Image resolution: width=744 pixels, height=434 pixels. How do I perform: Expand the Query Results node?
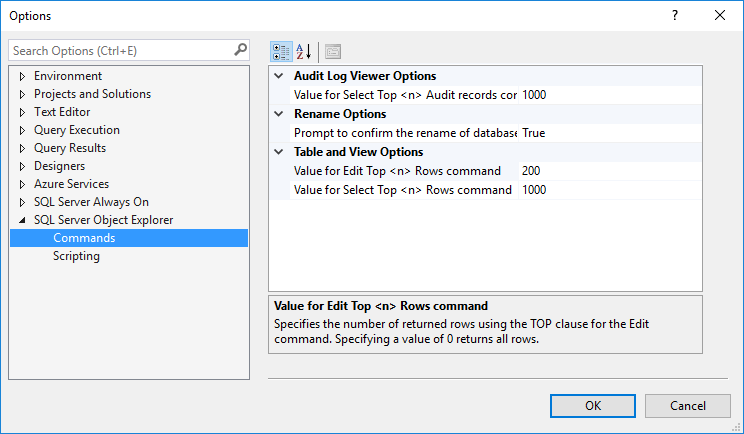(x=22, y=148)
